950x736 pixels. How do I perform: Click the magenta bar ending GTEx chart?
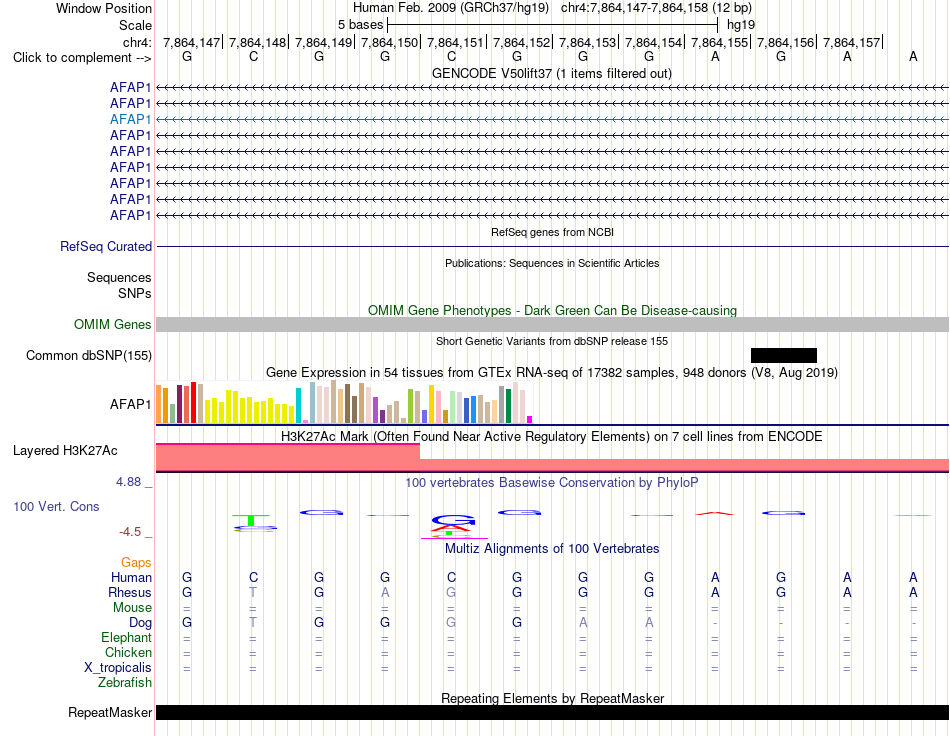[530, 419]
